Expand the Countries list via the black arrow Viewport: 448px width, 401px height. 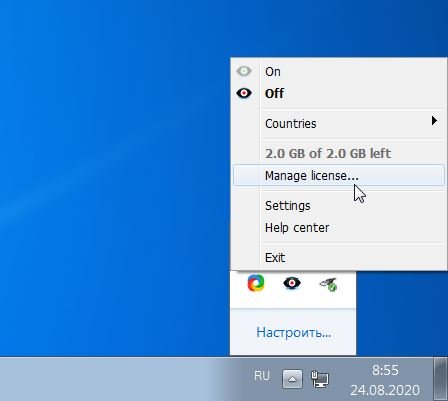[434, 121]
